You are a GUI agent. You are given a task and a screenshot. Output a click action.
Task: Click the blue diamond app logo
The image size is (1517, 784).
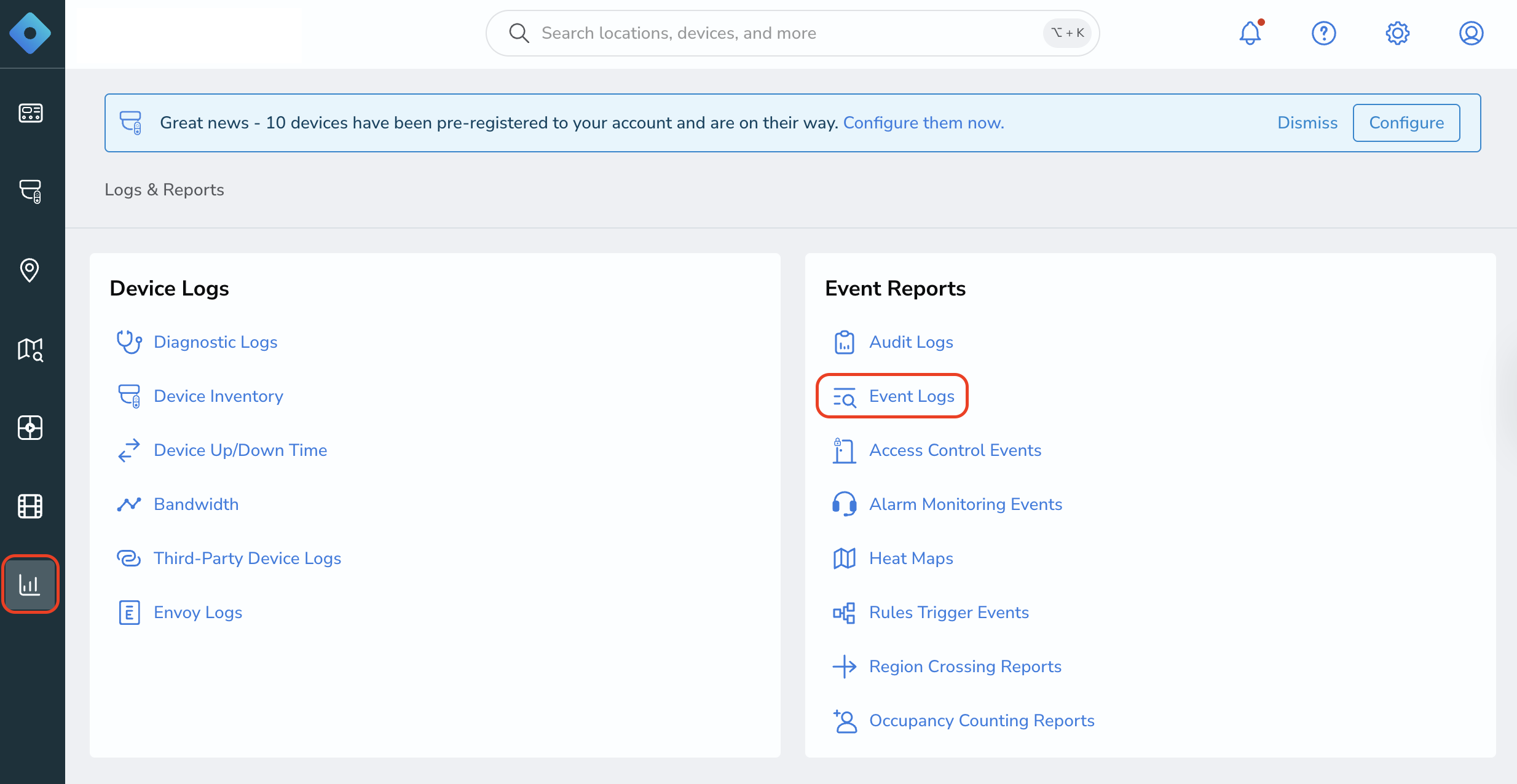(30, 33)
